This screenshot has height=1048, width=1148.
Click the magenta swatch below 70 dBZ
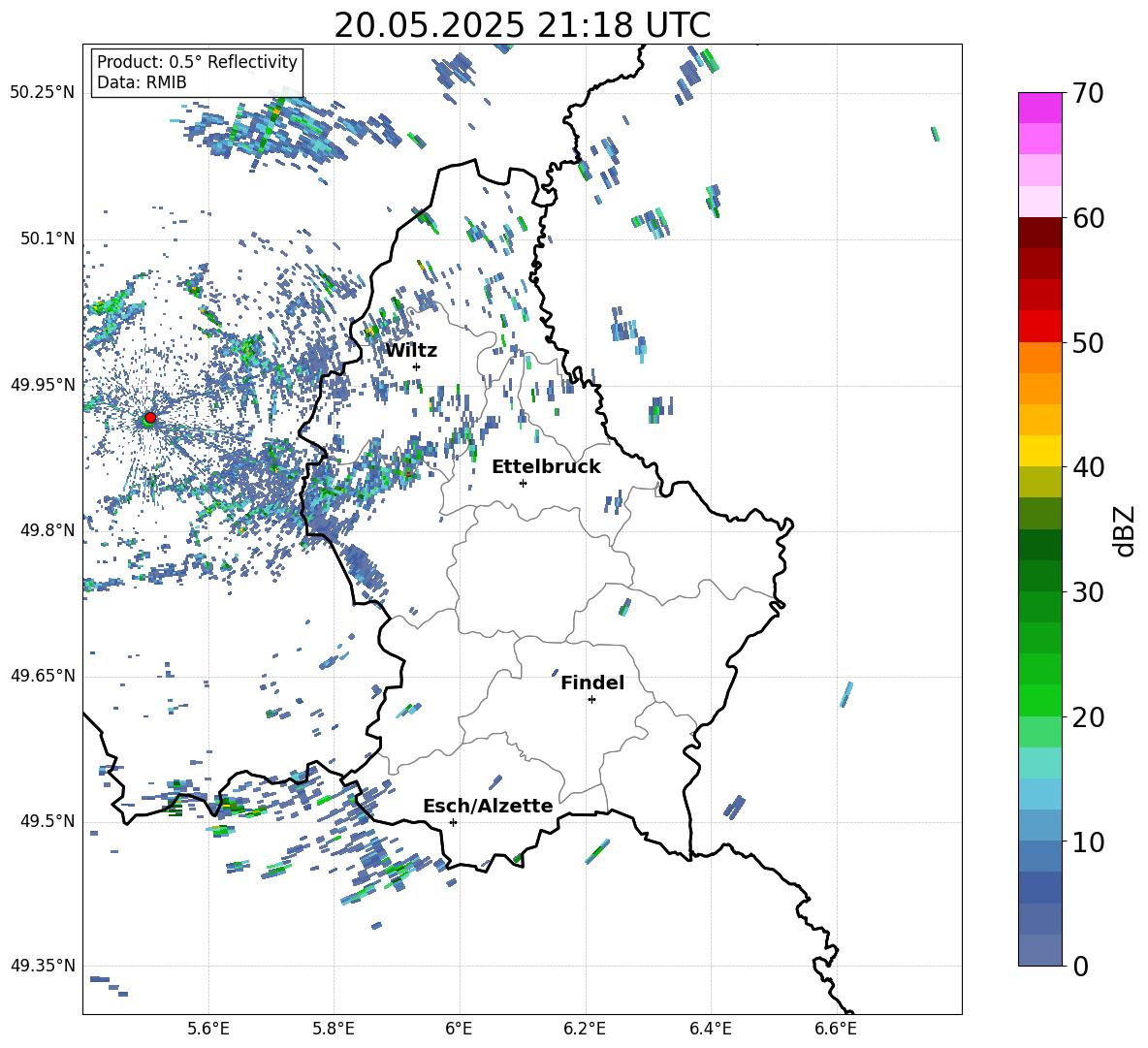1039,108
